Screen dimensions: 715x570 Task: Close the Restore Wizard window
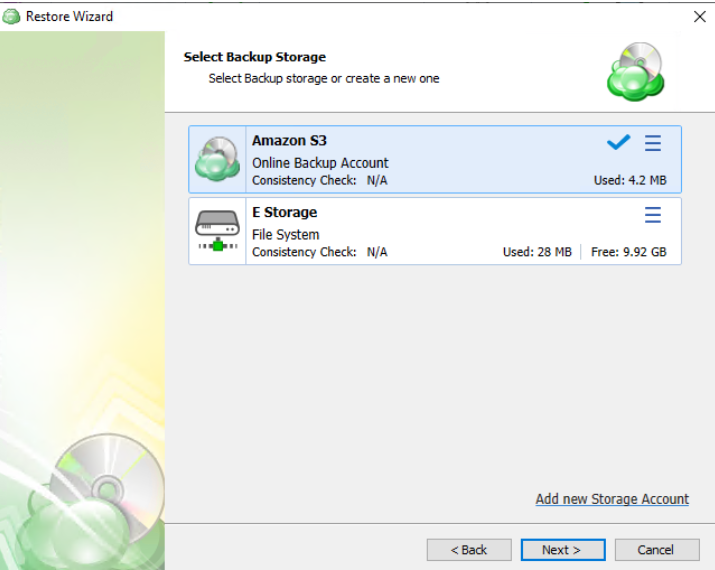pyautogui.click(x=699, y=16)
